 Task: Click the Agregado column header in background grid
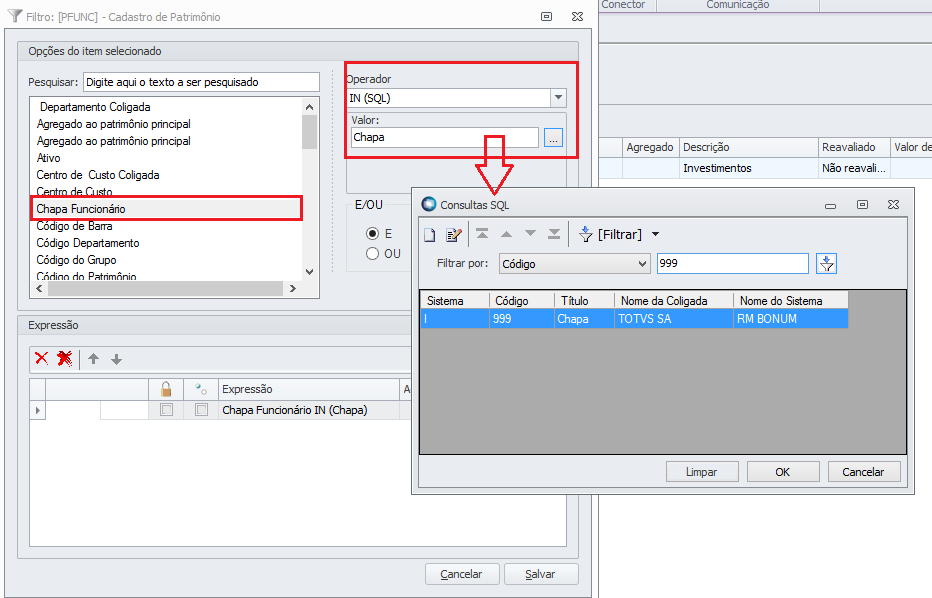[650, 147]
